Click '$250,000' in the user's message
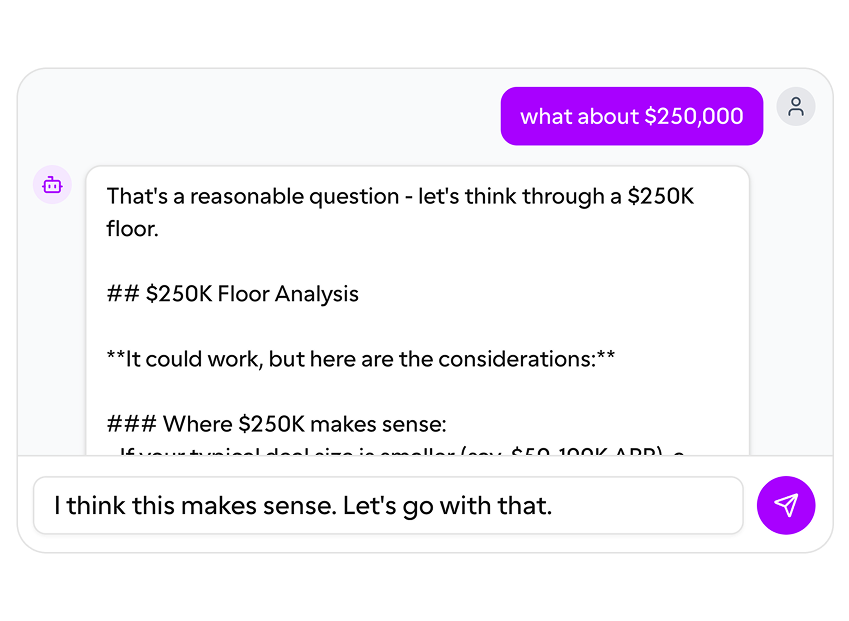Viewport: 849px width, 621px height. (x=693, y=116)
